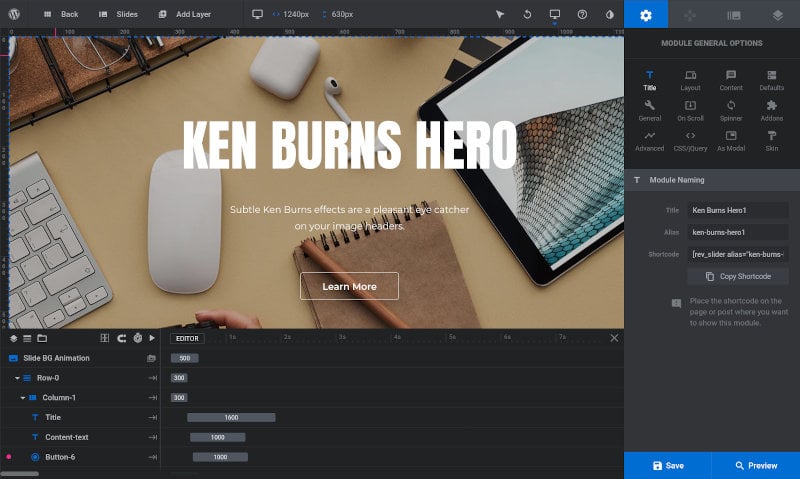The width and height of the screenshot is (800, 479).
Task: Collapse the Row-0 tree item
Action: coord(17,378)
